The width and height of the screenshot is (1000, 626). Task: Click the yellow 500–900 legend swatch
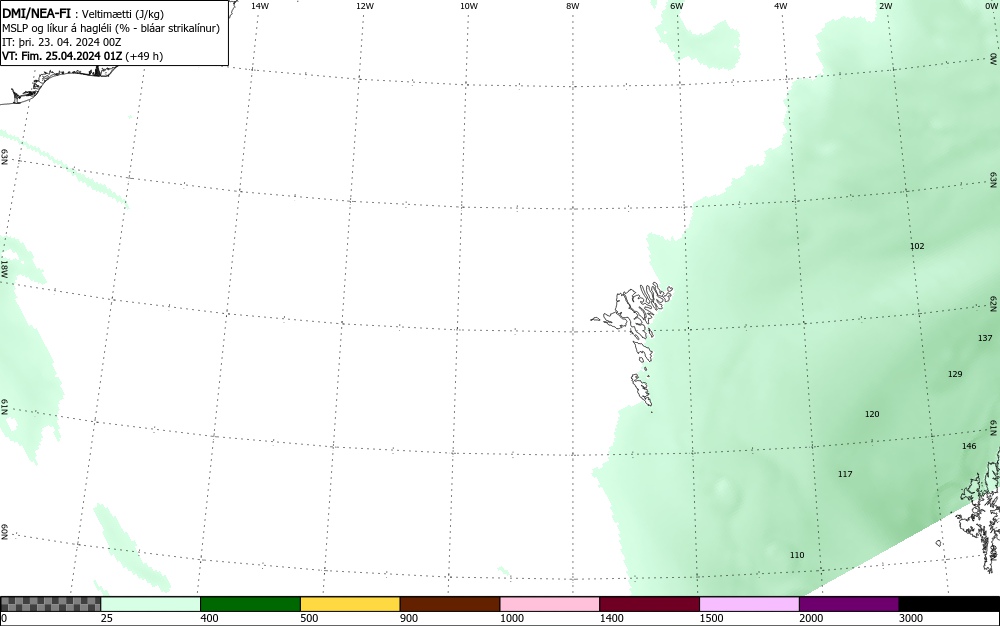tap(350, 604)
